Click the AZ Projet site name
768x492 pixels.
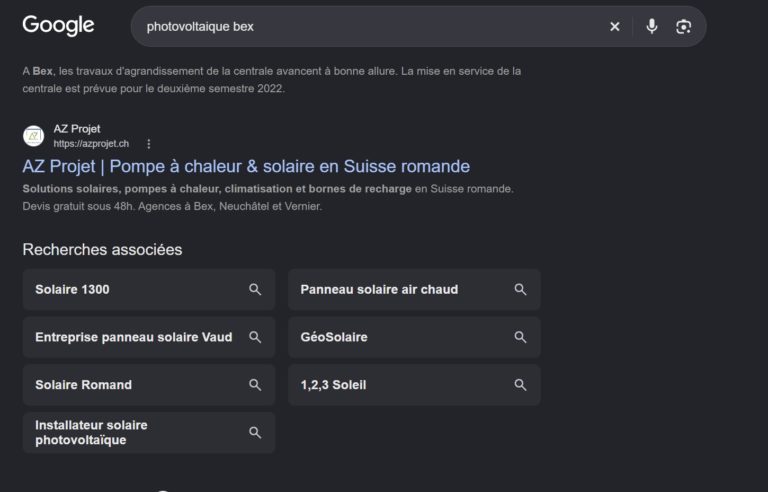77,129
